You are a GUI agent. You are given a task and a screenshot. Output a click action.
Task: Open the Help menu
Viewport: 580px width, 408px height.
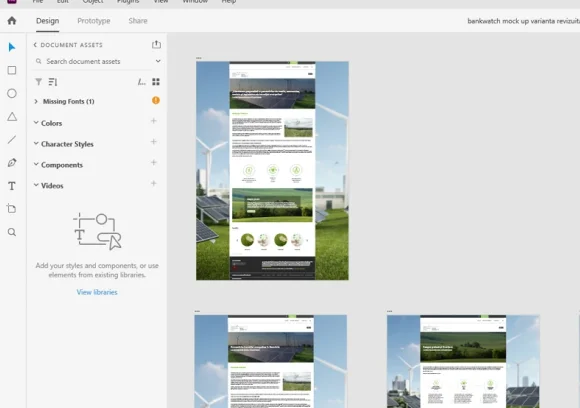(229, 2)
